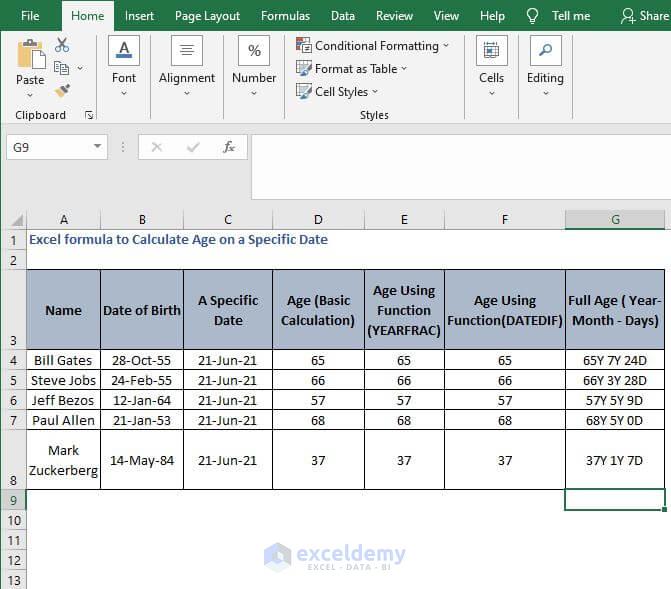671x589 pixels.
Task: Click cell with date 12-Jan-64
Action: [142, 400]
